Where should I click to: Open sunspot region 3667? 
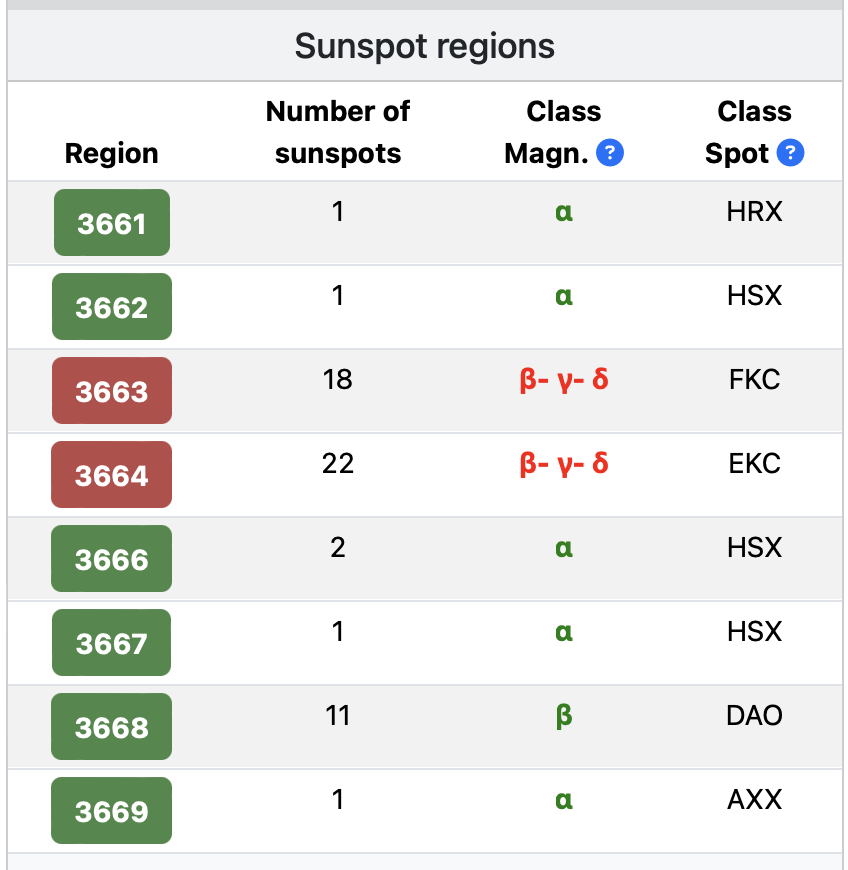click(x=112, y=643)
